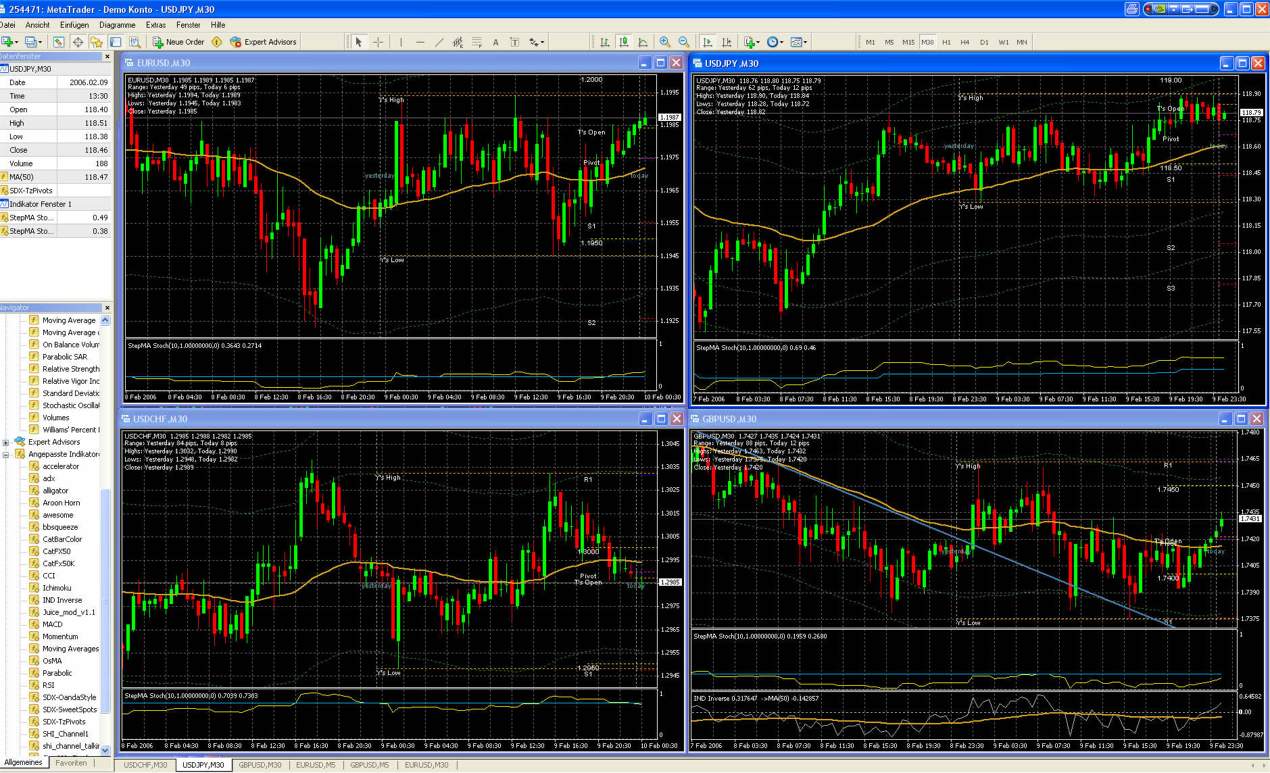Select the vertical line drawing tool
The image size is (1270, 773).
point(401,42)
